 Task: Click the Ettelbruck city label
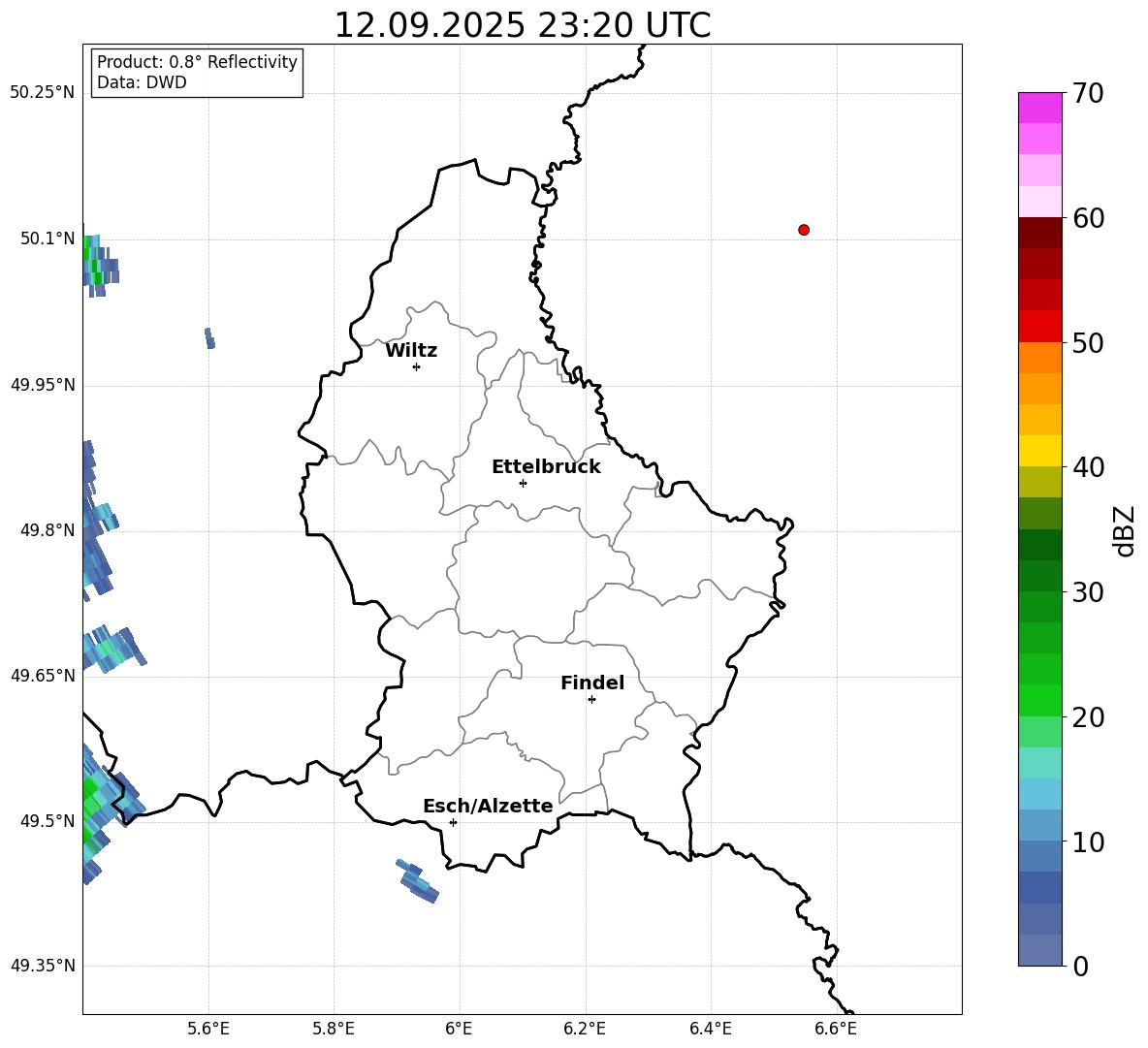(x=546, y=467)
